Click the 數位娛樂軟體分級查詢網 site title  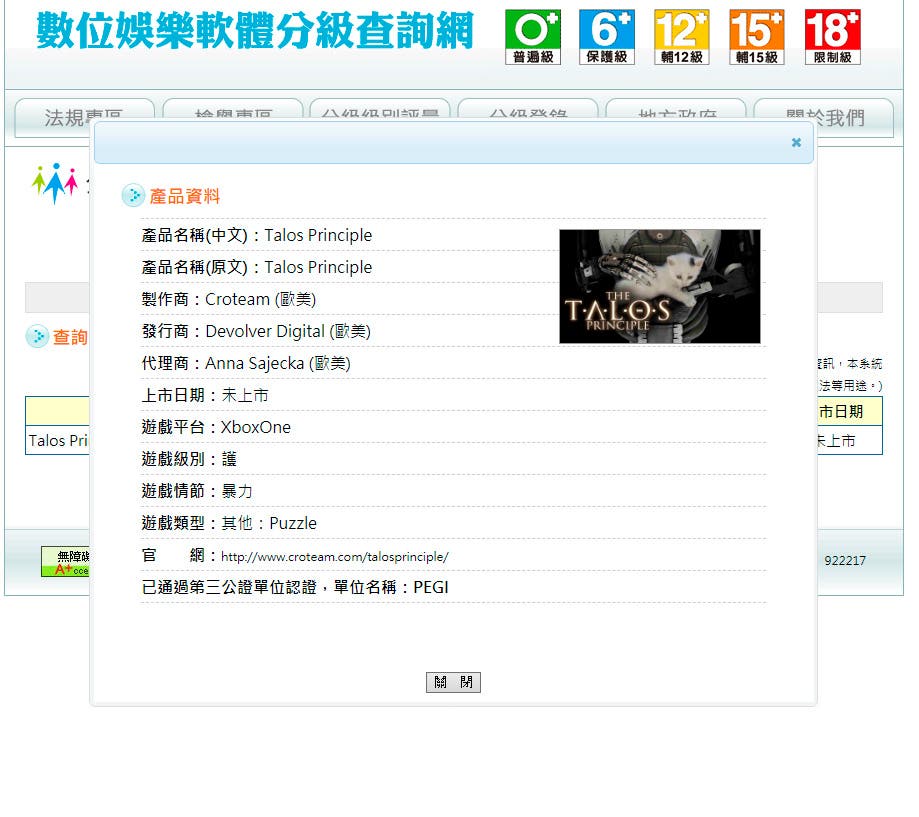255,31
